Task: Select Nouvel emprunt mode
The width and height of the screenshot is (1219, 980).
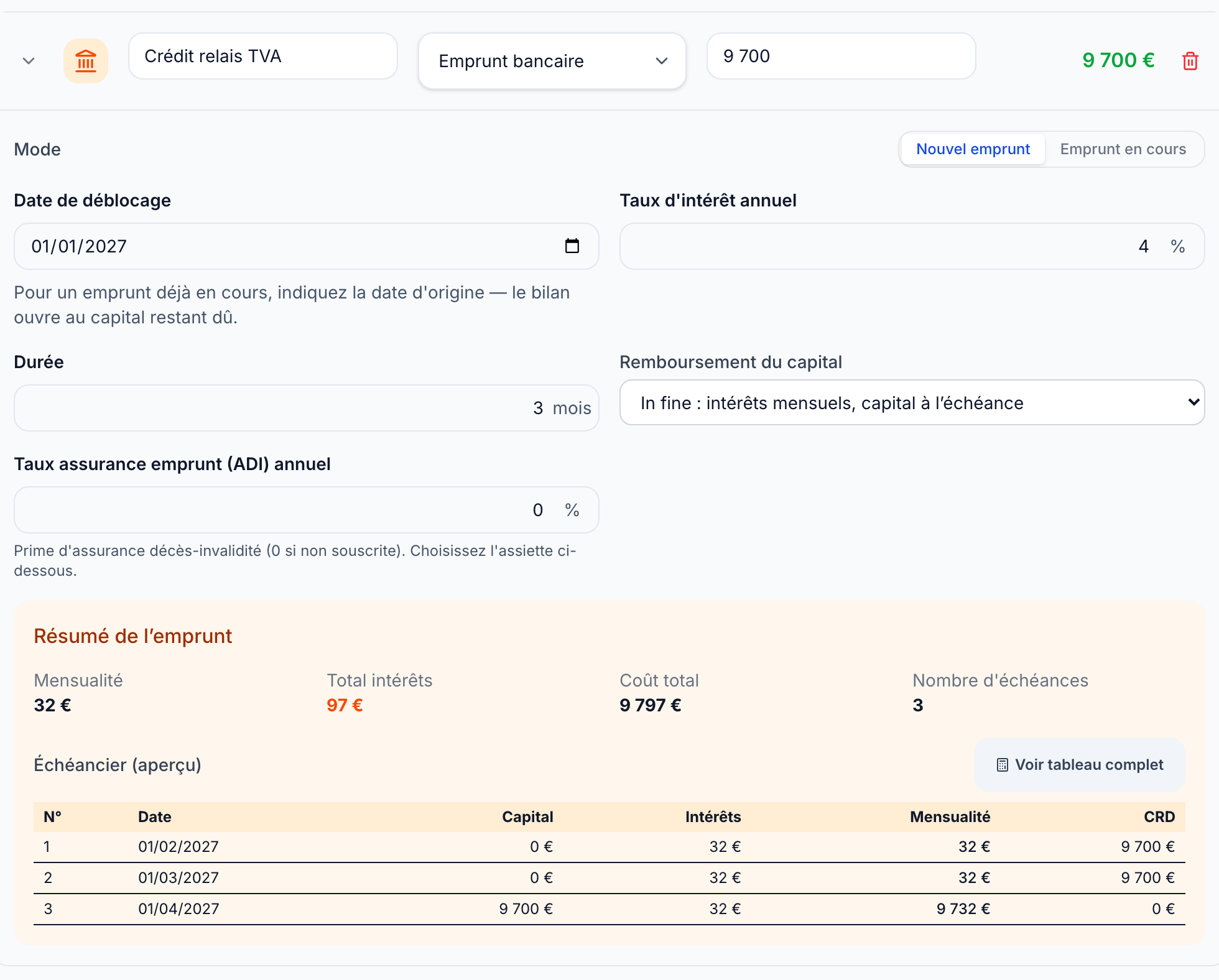Action: pyautogui.click(x=973, y=149)
